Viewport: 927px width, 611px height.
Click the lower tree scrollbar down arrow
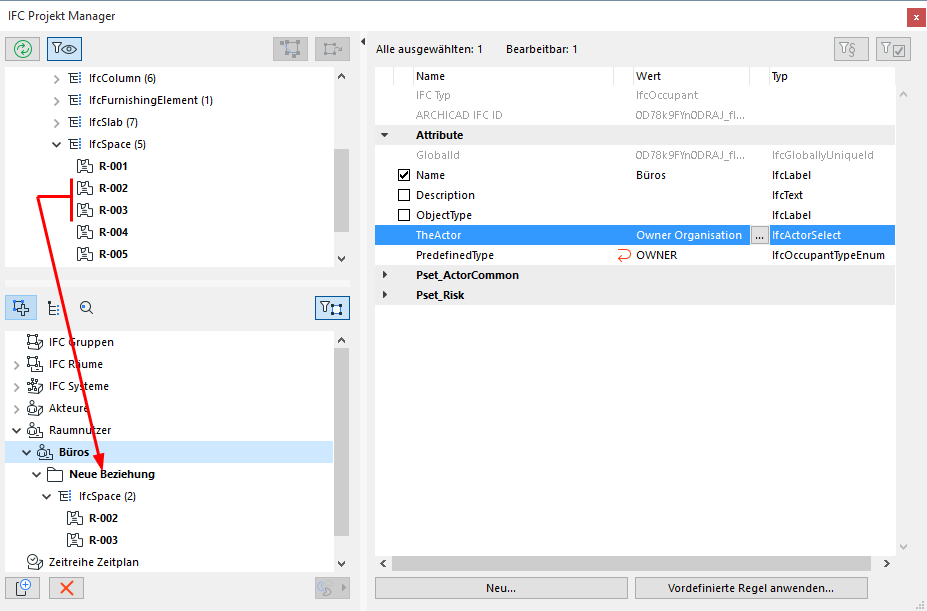click(341, 564)
